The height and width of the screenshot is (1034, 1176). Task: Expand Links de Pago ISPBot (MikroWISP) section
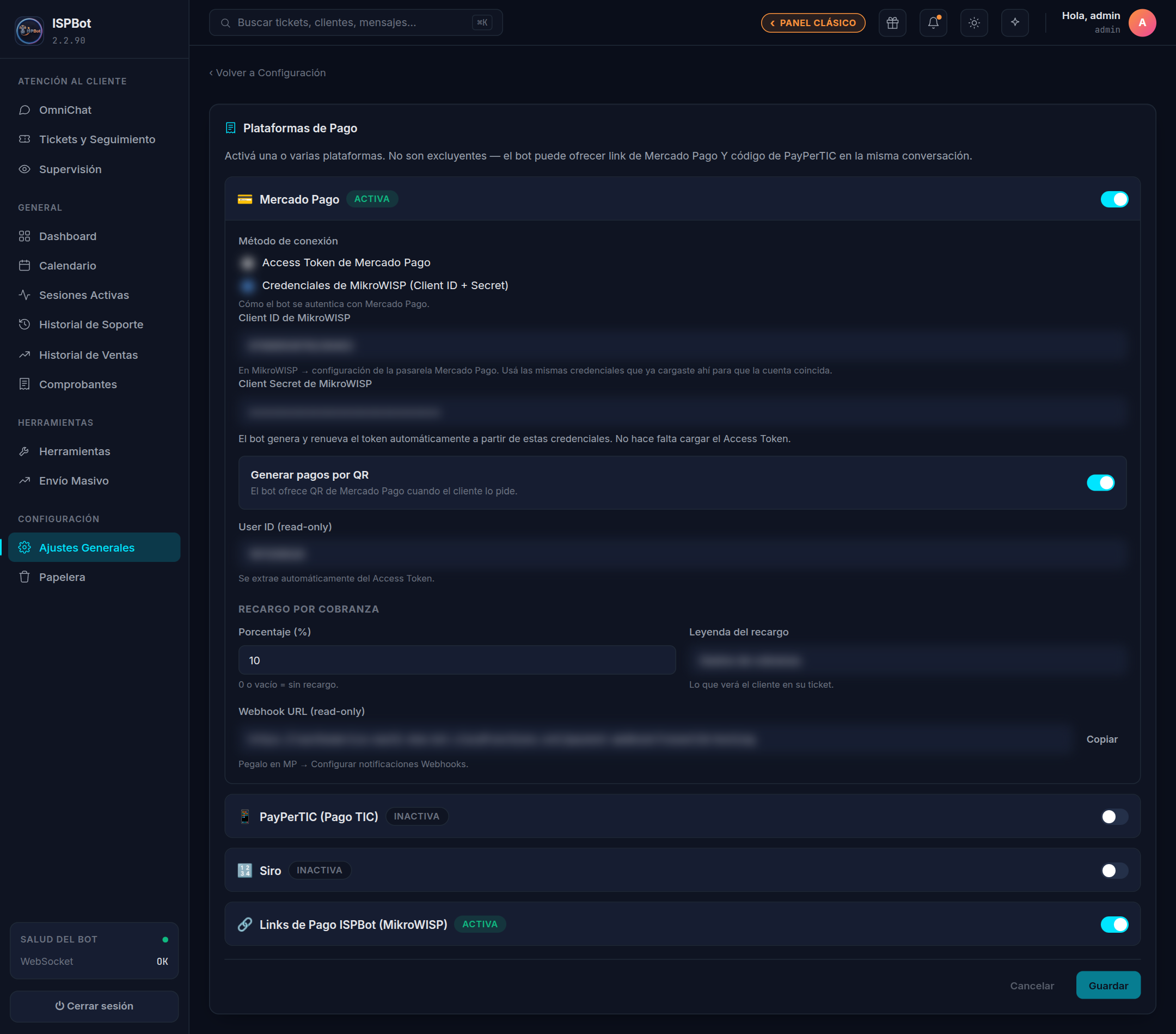click(682, 924)
